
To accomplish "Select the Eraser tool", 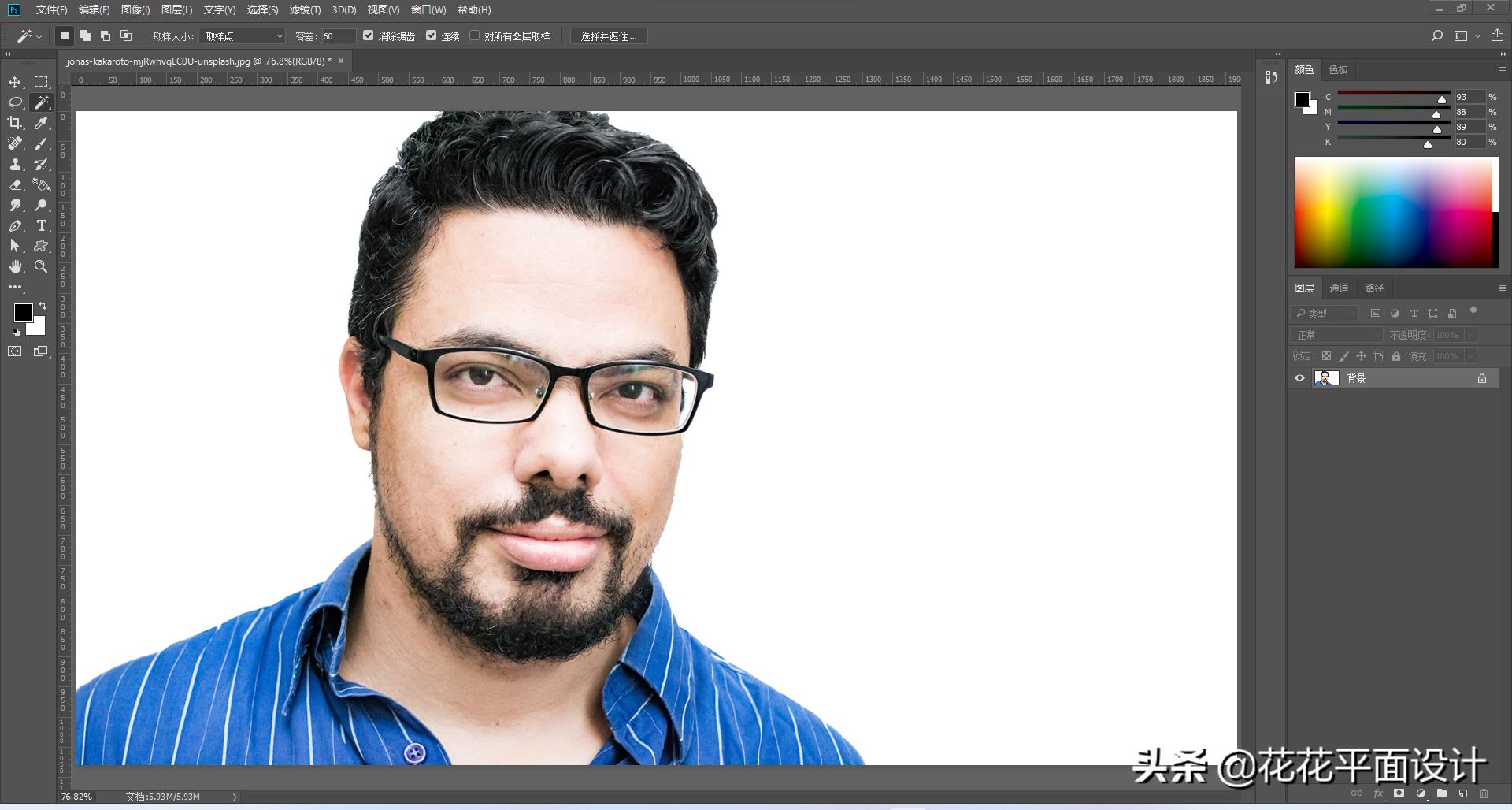I will [15, 185].
